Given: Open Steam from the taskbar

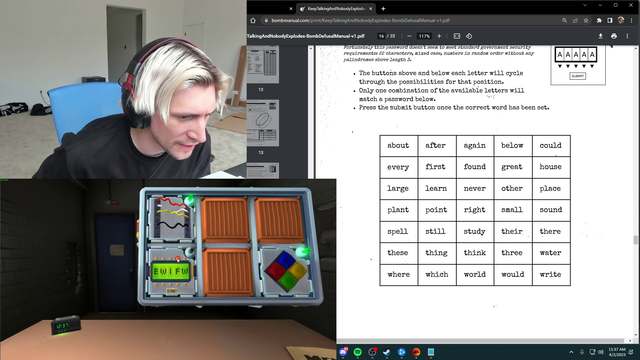Looking at the screenshot, I should coord(387,352).
